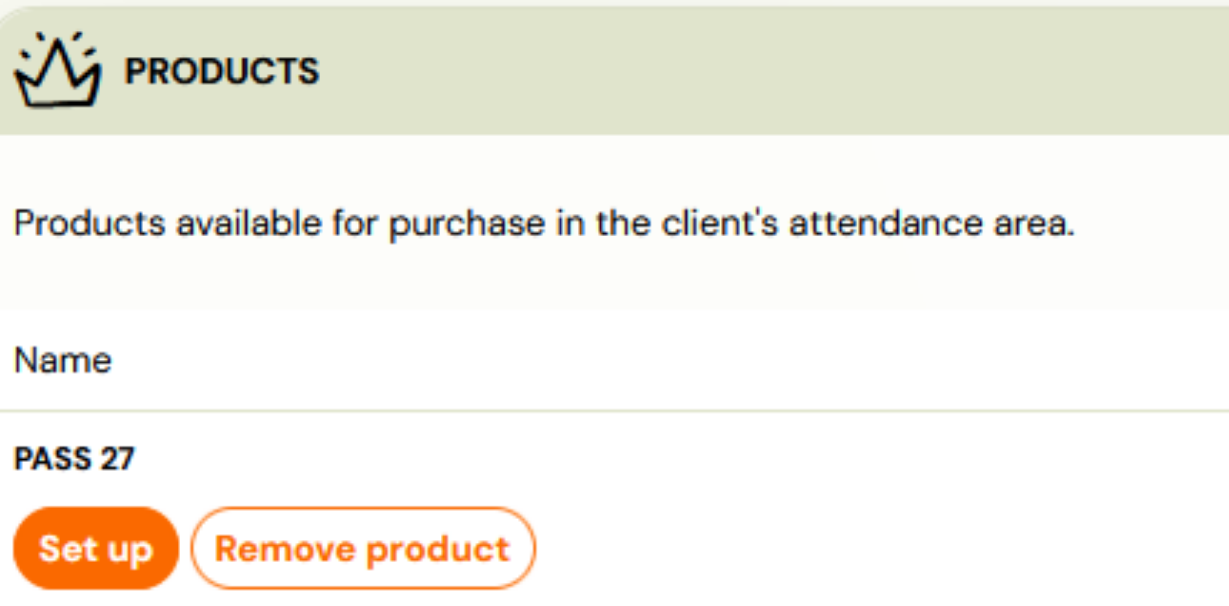Open setup for PASS 27

(x=95, y=549)
